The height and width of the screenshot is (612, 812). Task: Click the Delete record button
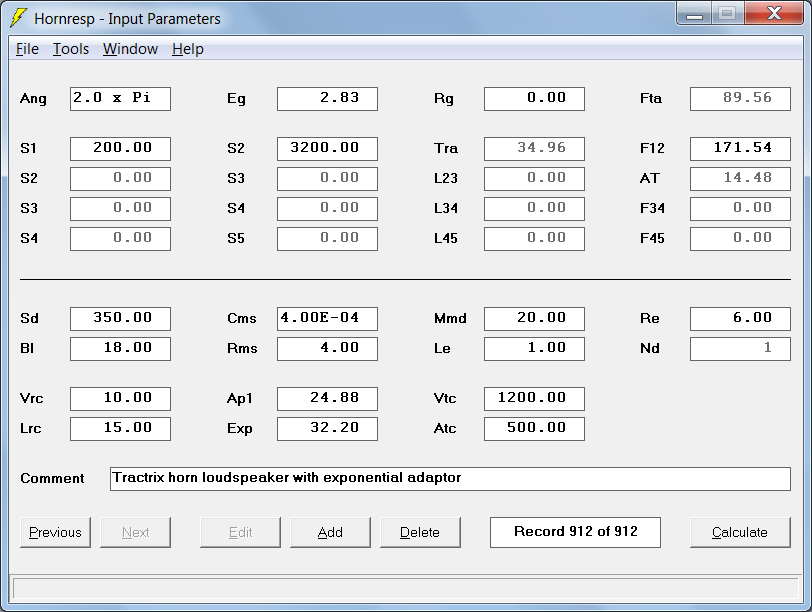[420, 532]
